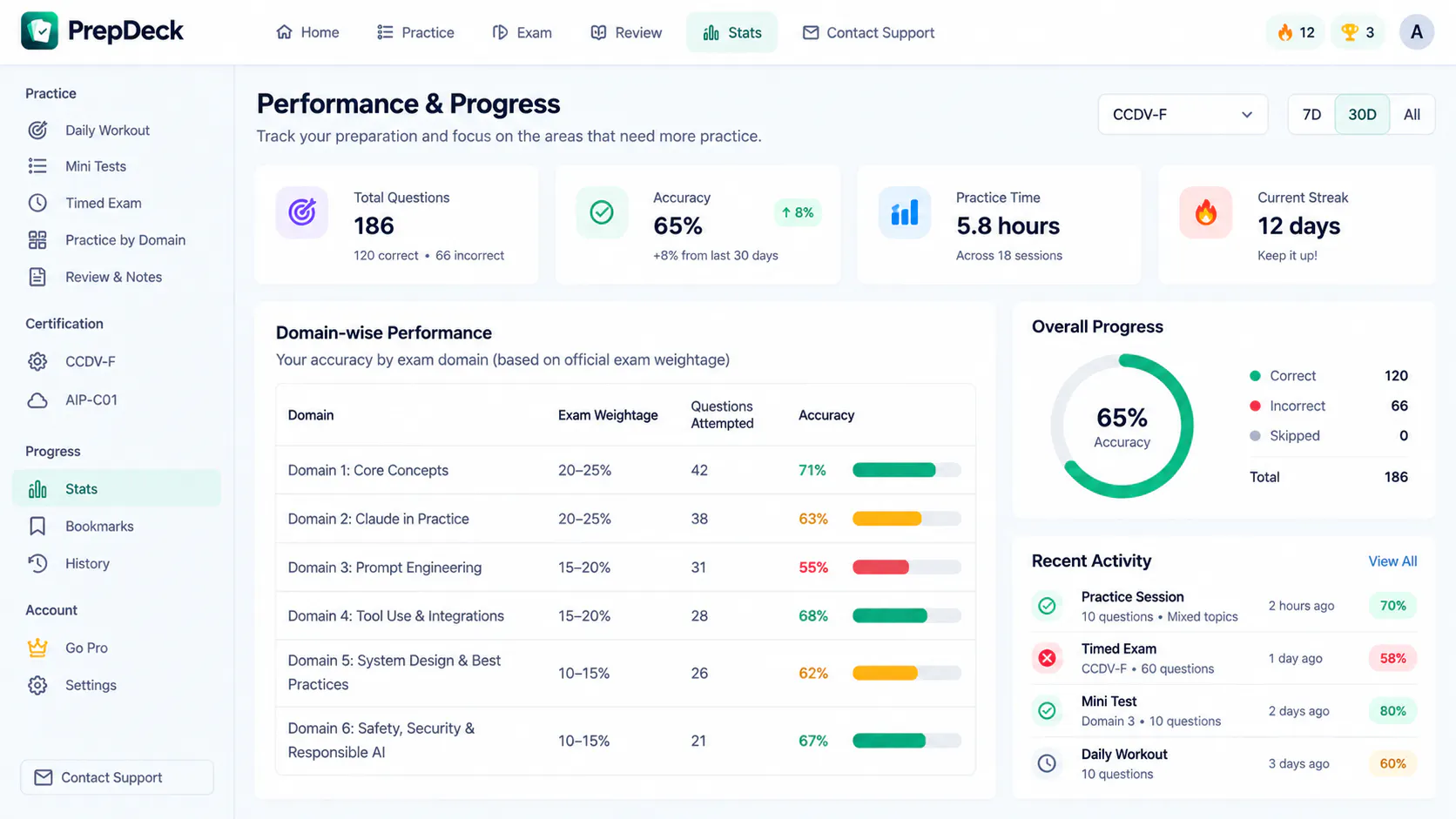Click the Practice Session green check icon
Screen dimensions: 1456x819
point(1047,606)
